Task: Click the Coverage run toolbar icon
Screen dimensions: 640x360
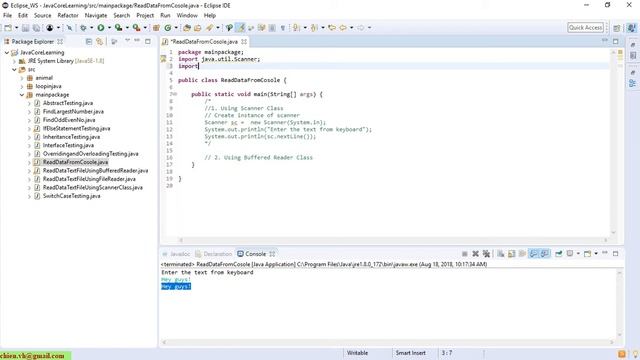Action: pyautogui.click(x=118, y=28)
